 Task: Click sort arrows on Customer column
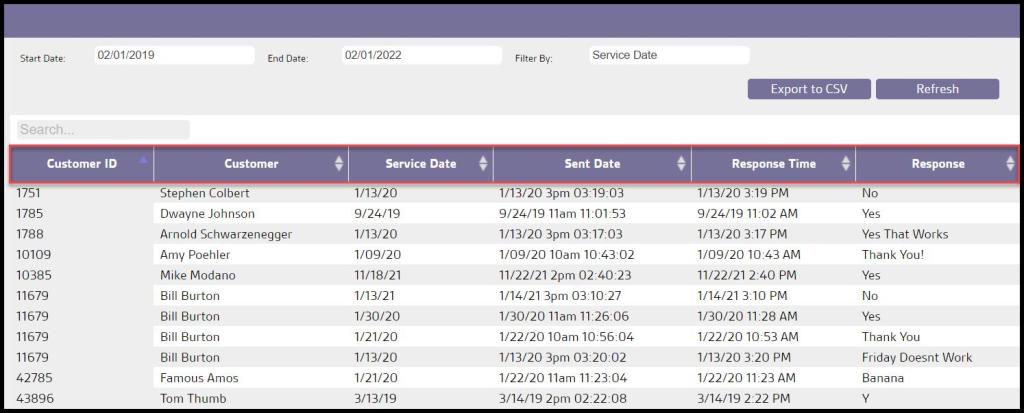point(339,164)
